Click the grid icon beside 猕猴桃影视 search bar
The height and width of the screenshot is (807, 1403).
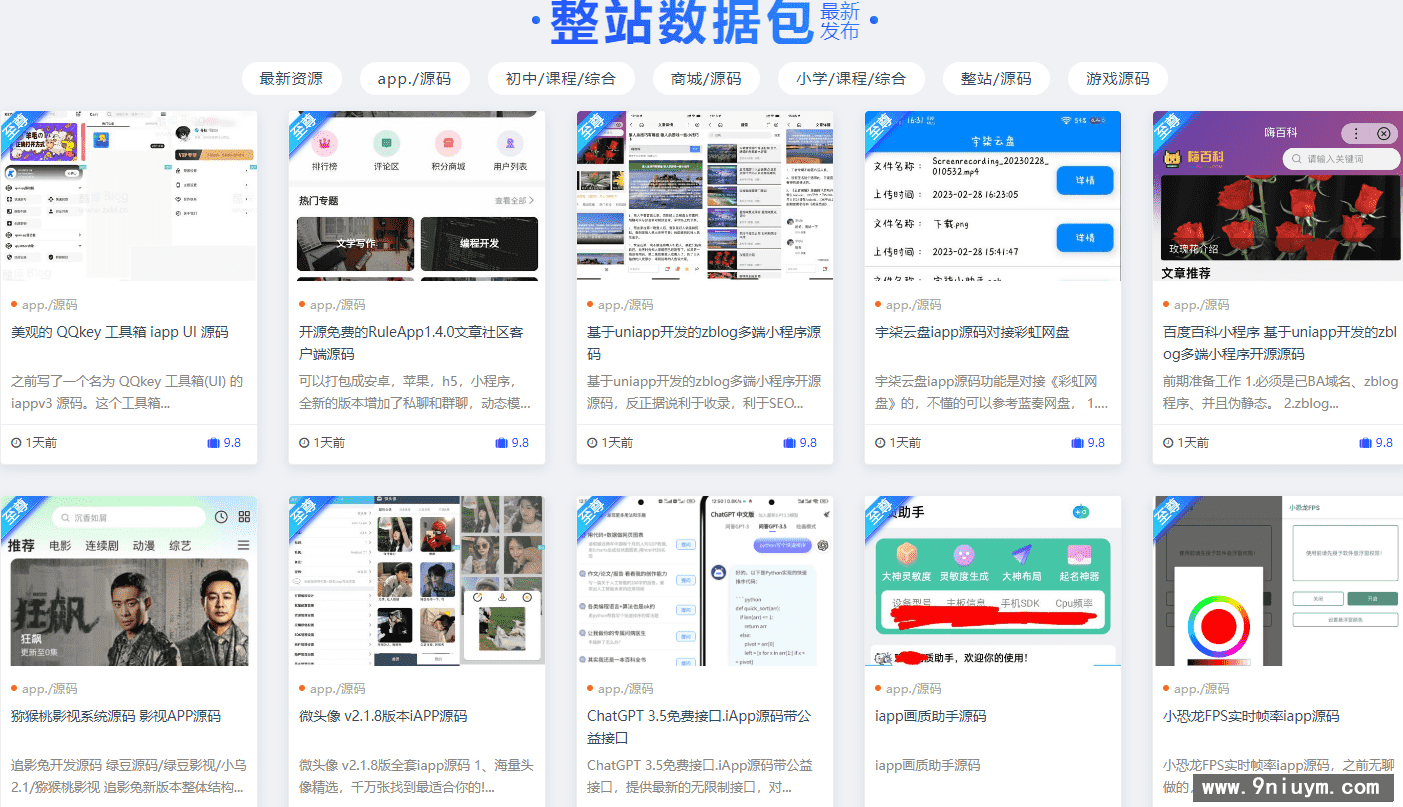[x=244, y=517]
